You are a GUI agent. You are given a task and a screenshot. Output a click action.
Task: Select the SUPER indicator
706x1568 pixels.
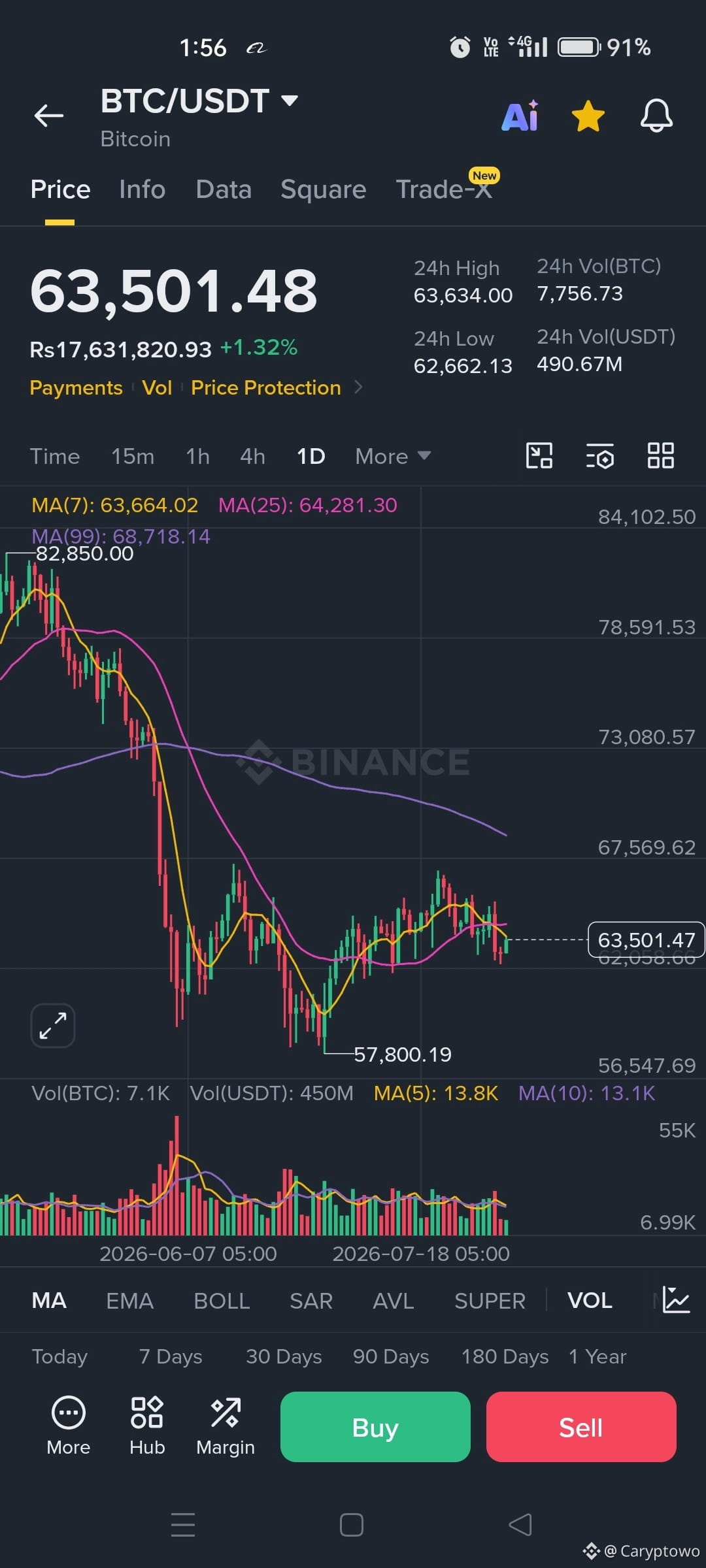490,1300
